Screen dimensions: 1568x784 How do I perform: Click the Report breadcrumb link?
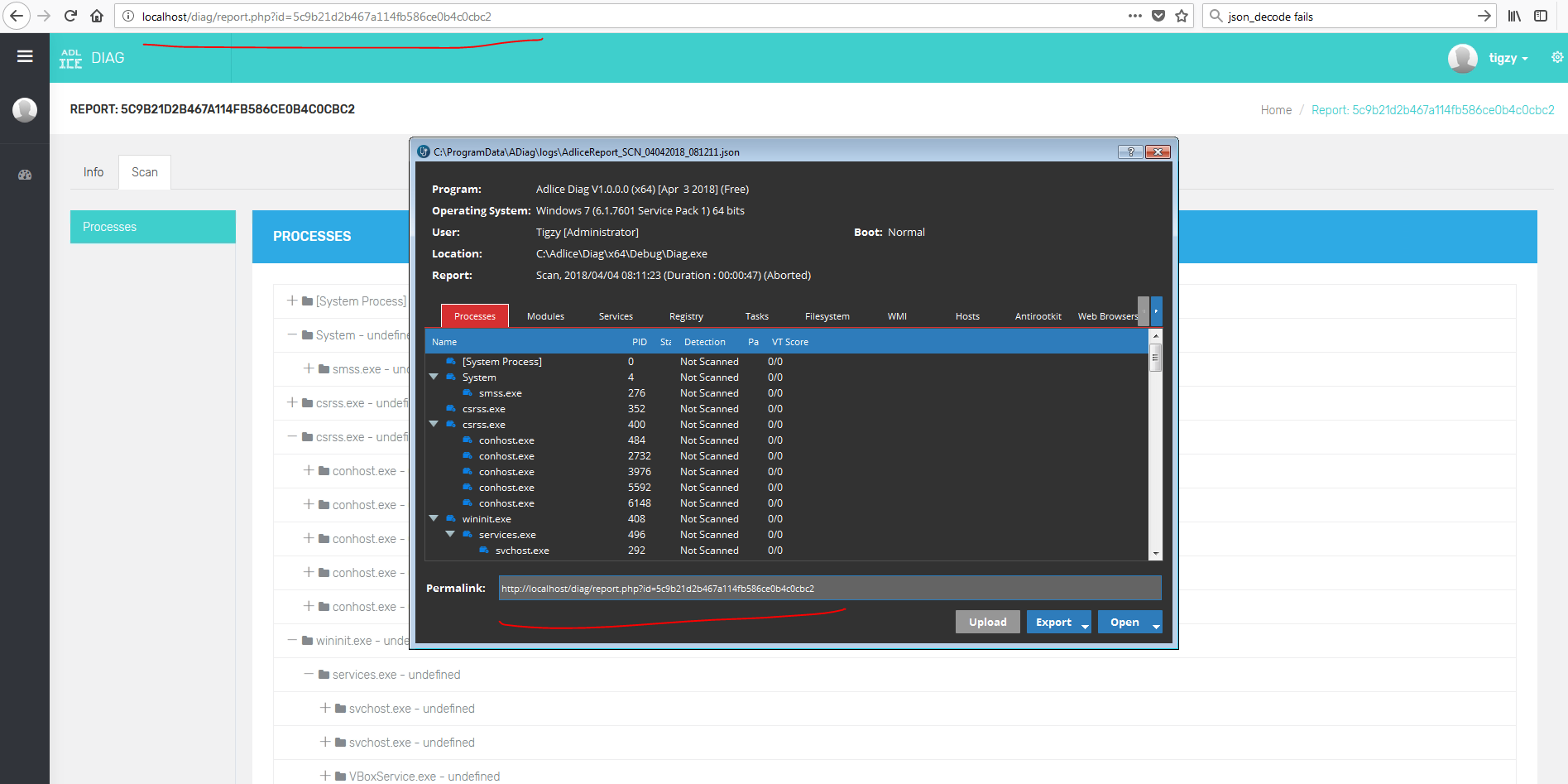pyautogui.click(x=1433, y=110)
